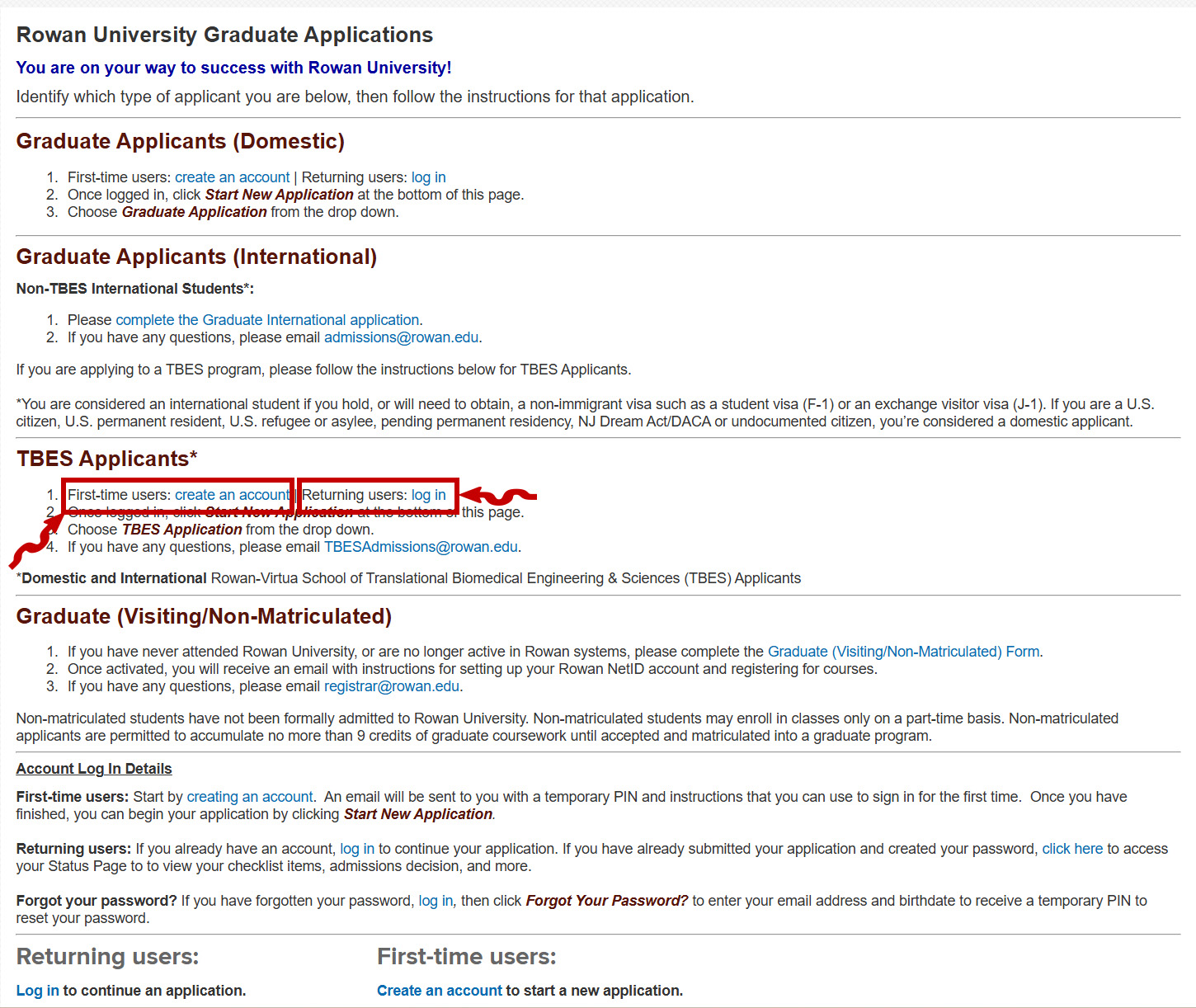Click 'log in' link under Graduate Applicants (Domestic)

click(428, 177)
